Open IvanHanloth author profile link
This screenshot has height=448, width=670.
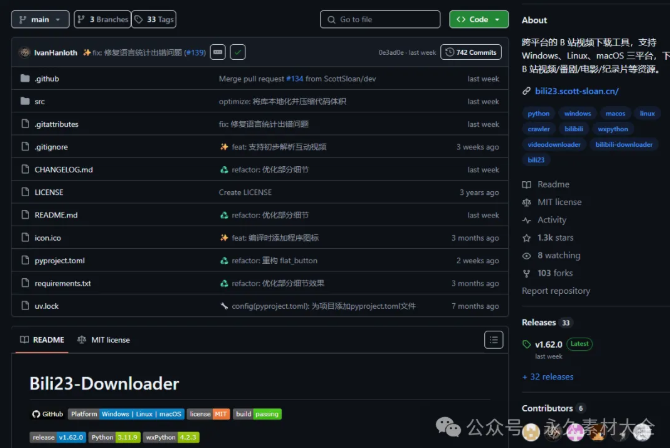point(56,53)
